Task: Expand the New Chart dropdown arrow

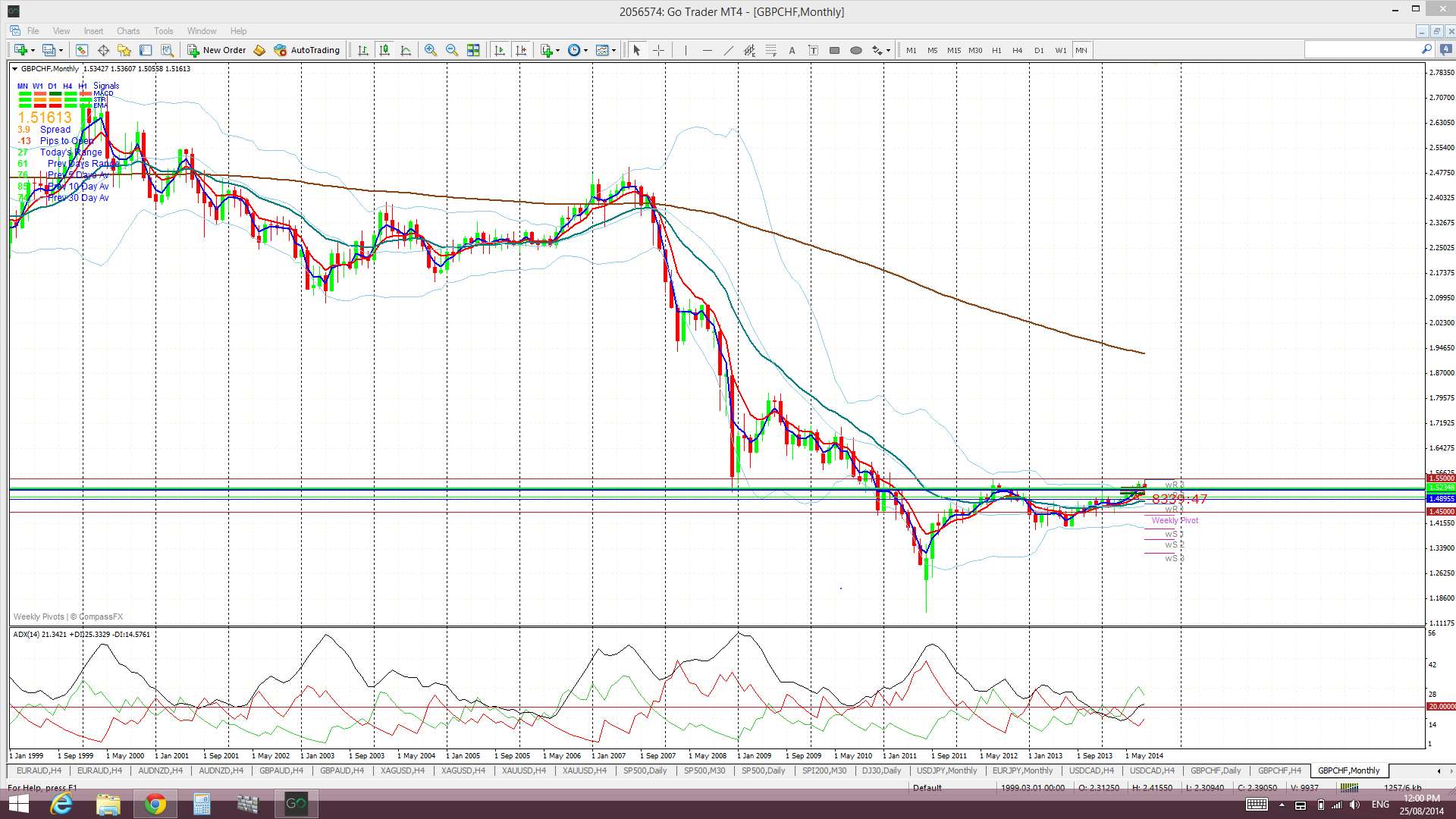Action: click(33, 51)
